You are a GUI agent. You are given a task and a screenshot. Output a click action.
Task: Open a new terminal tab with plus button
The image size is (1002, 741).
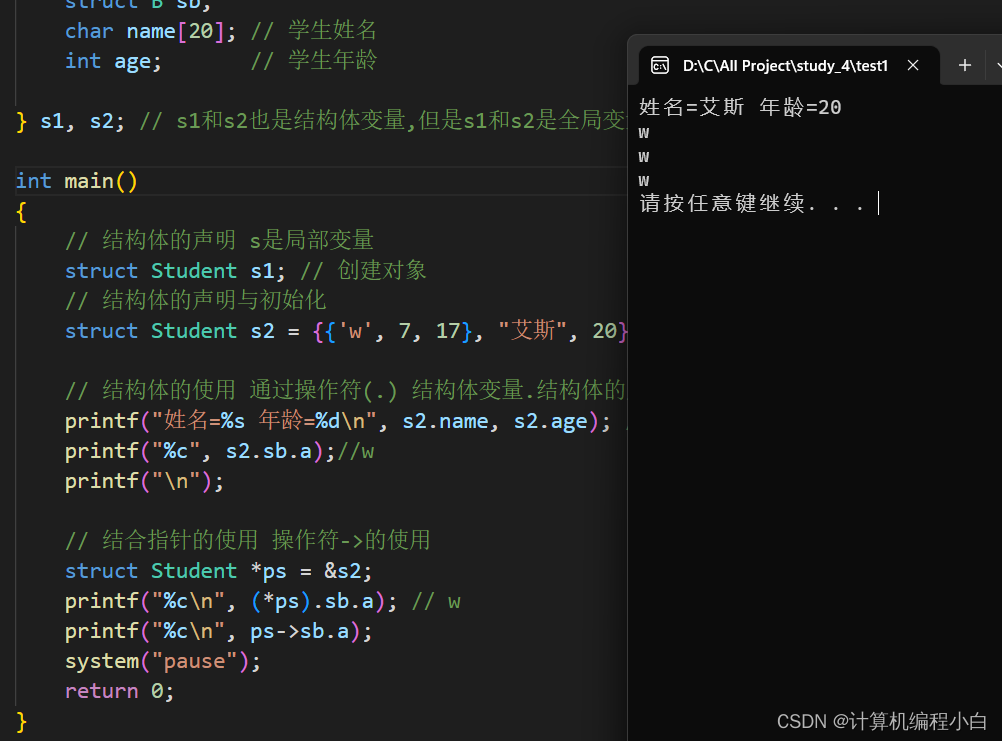coord(964,65)
